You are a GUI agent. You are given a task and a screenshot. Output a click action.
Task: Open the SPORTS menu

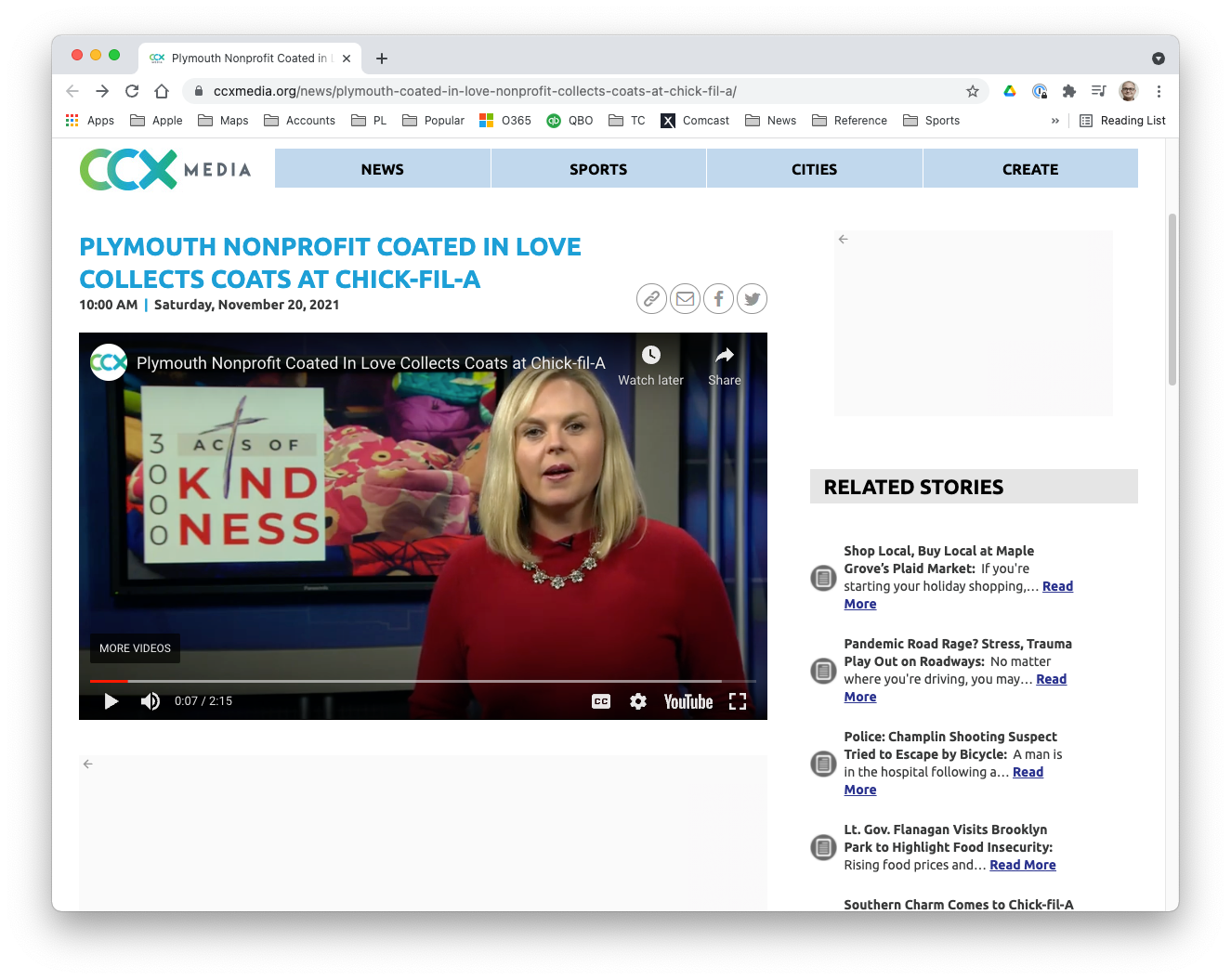coord(598,169)
